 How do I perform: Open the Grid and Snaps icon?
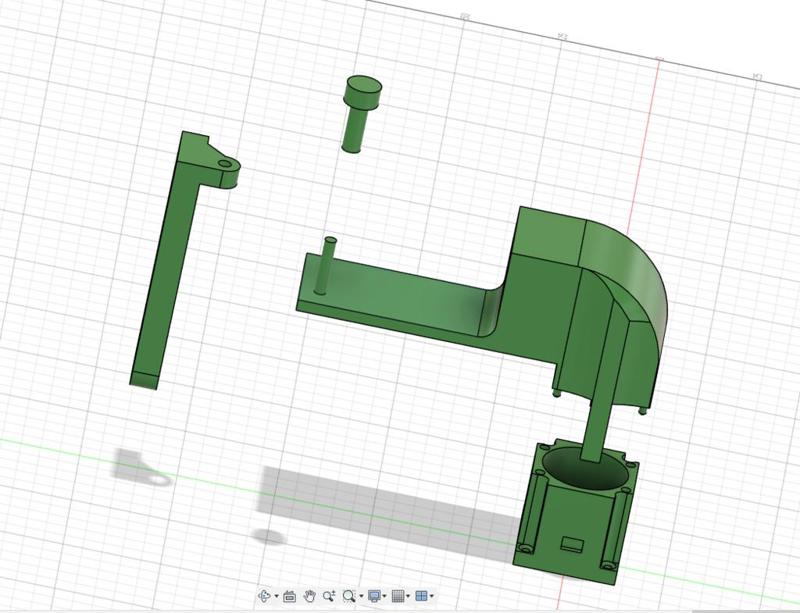pyautogui.click(x=398, y=596)
